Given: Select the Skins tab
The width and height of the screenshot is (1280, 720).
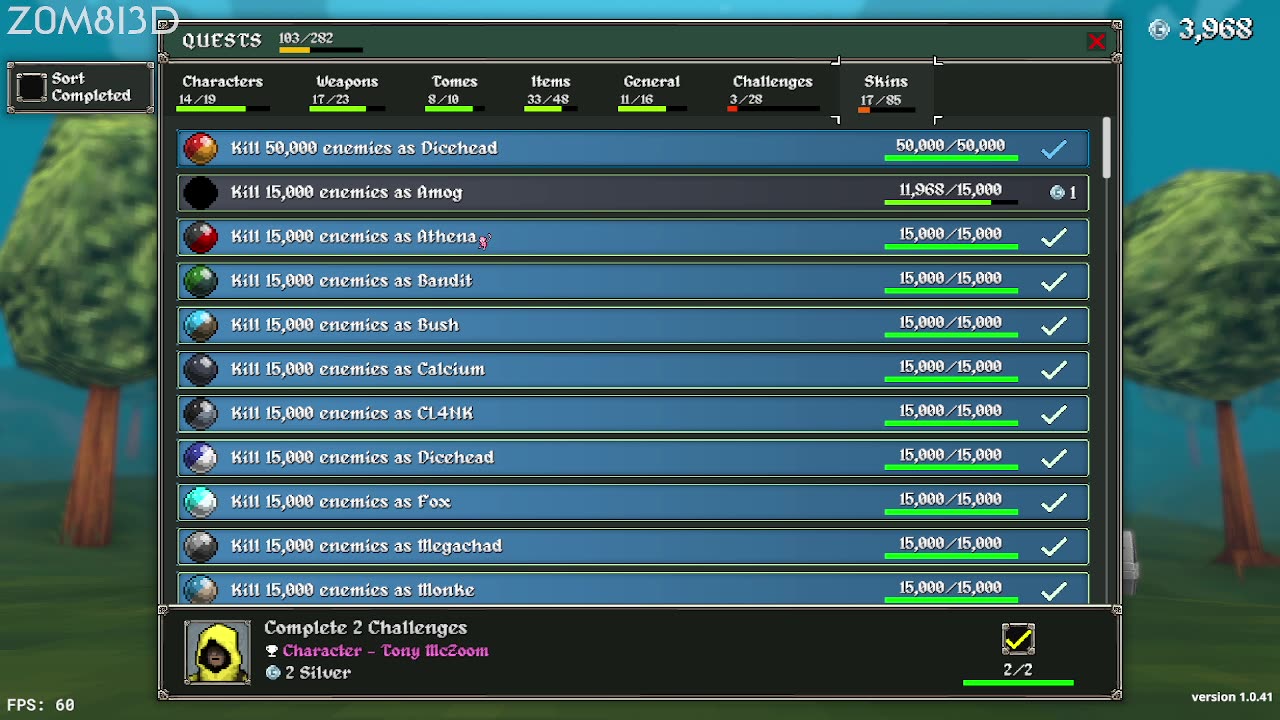Looking at the screenshot, I should pyautogui.click(x=886, y=90).
